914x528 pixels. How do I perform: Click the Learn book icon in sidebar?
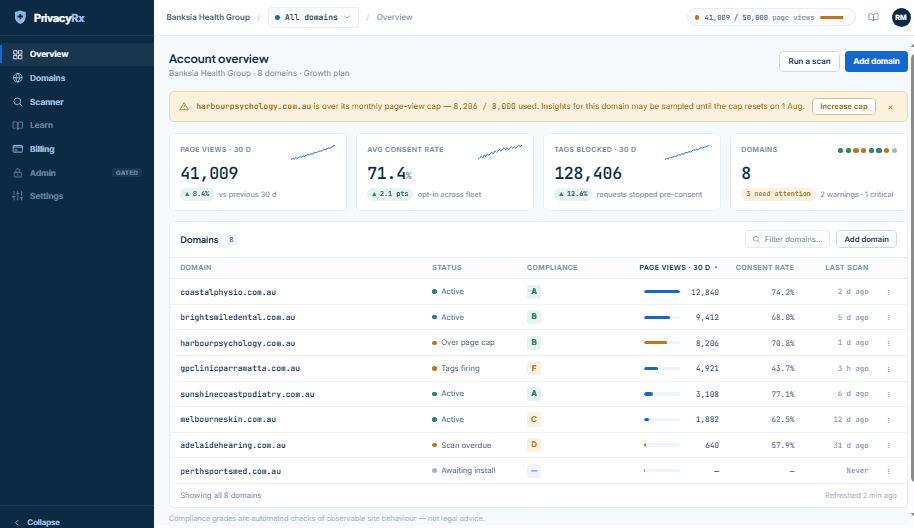pos(17,125)
